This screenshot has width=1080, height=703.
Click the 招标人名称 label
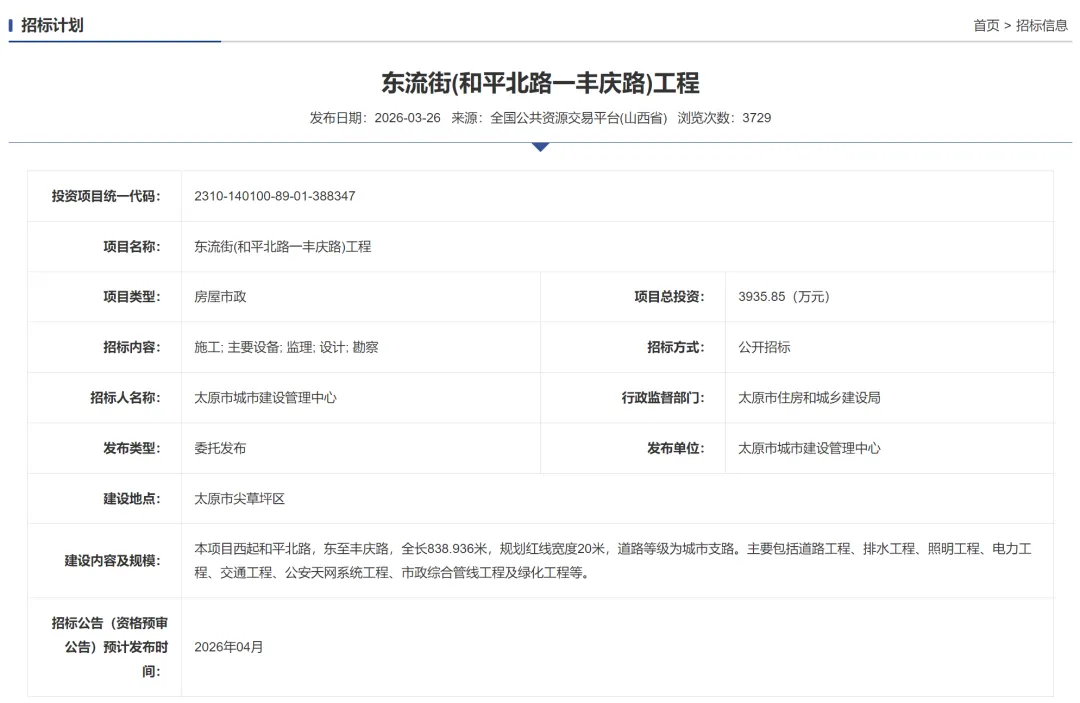point(125,397)
